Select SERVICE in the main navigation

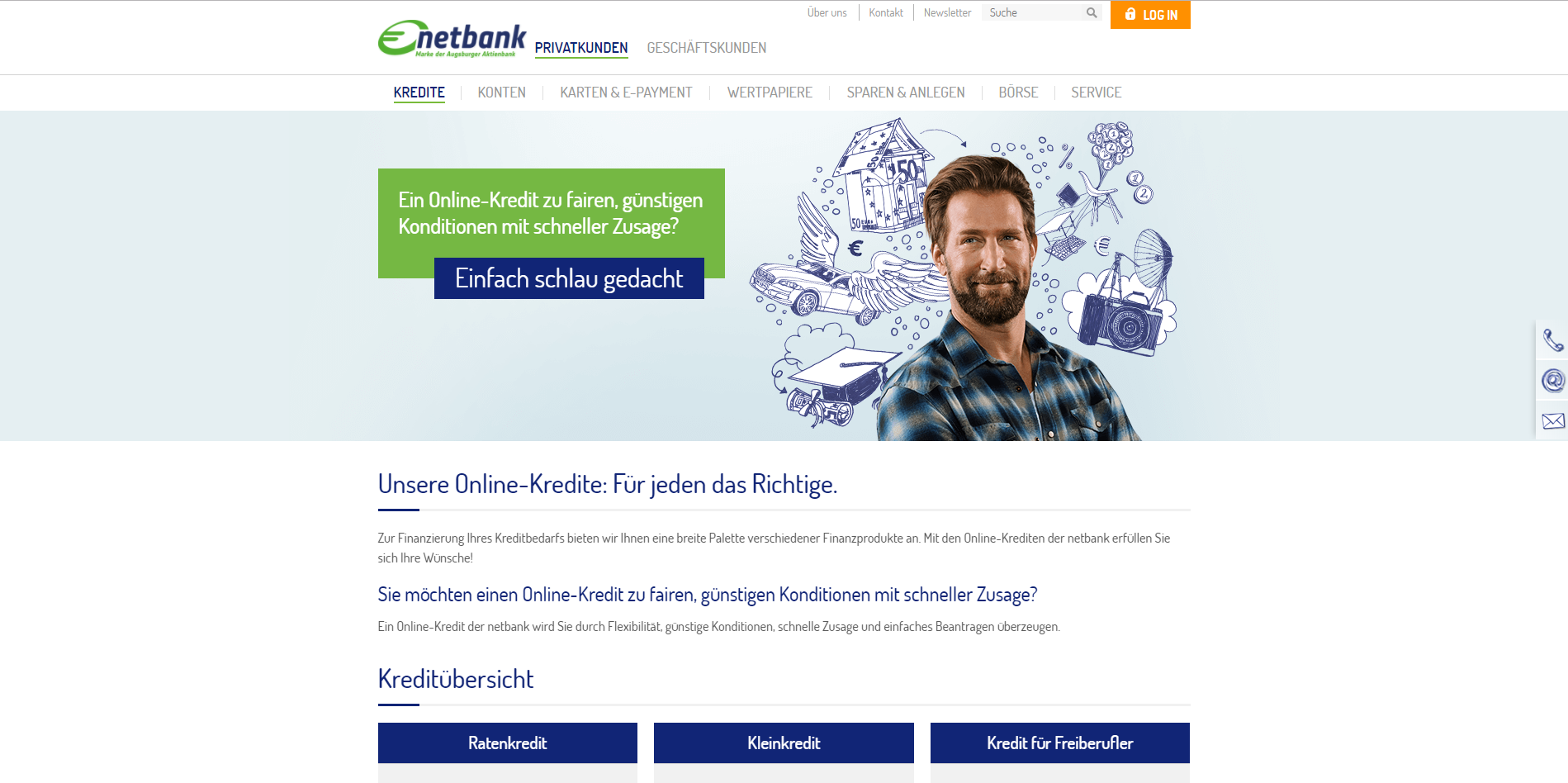tap(1097, 93)
